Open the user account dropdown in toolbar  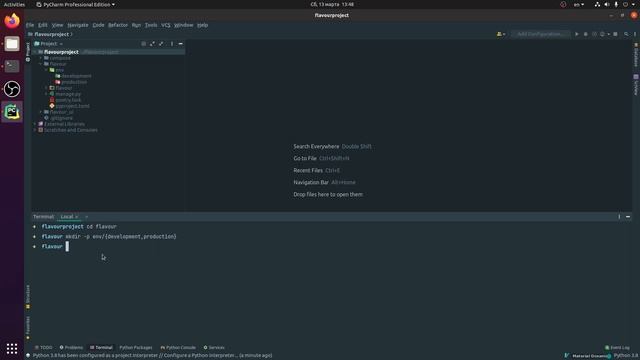pos(501,34)
